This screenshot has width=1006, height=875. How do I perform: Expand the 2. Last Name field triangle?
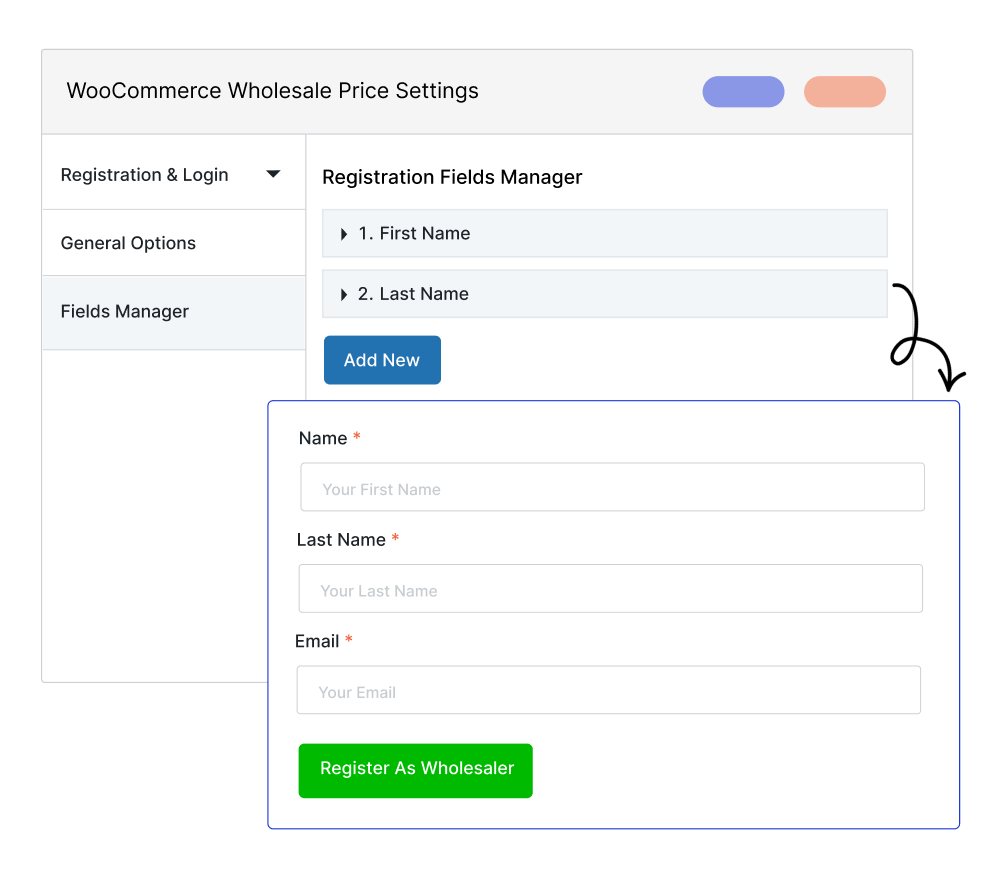344,294
